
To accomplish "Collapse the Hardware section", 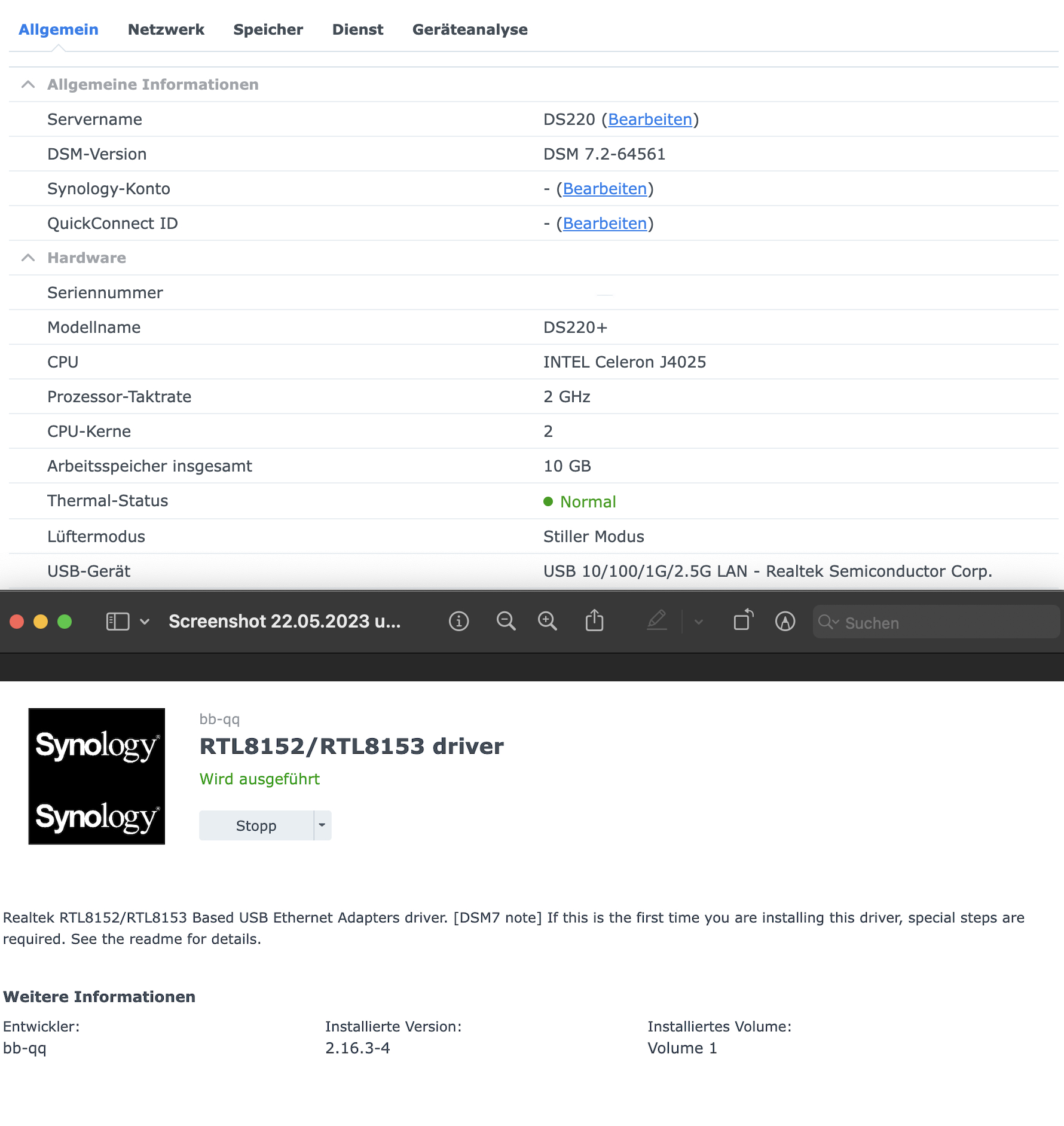I will 27,258.
